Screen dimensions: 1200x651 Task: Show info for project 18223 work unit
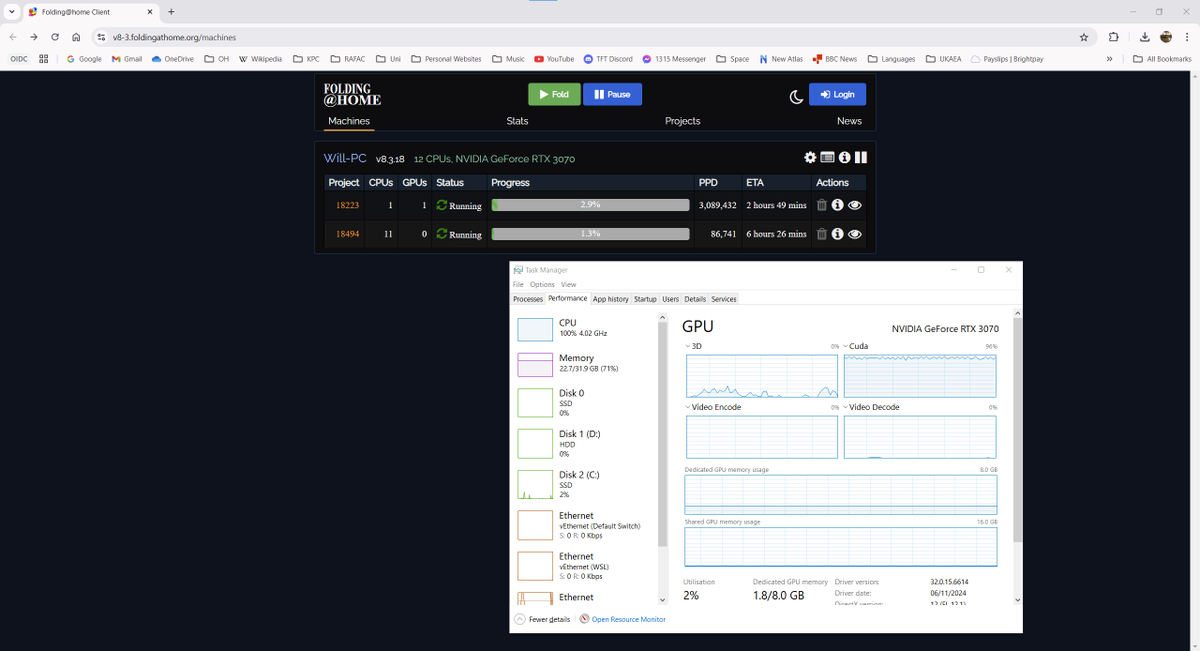click(x=838, y=205)
